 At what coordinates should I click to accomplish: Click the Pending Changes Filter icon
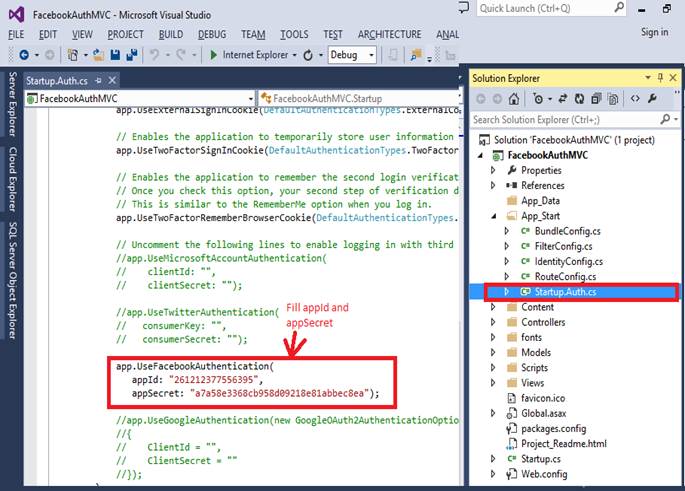[x=538, y=99]
